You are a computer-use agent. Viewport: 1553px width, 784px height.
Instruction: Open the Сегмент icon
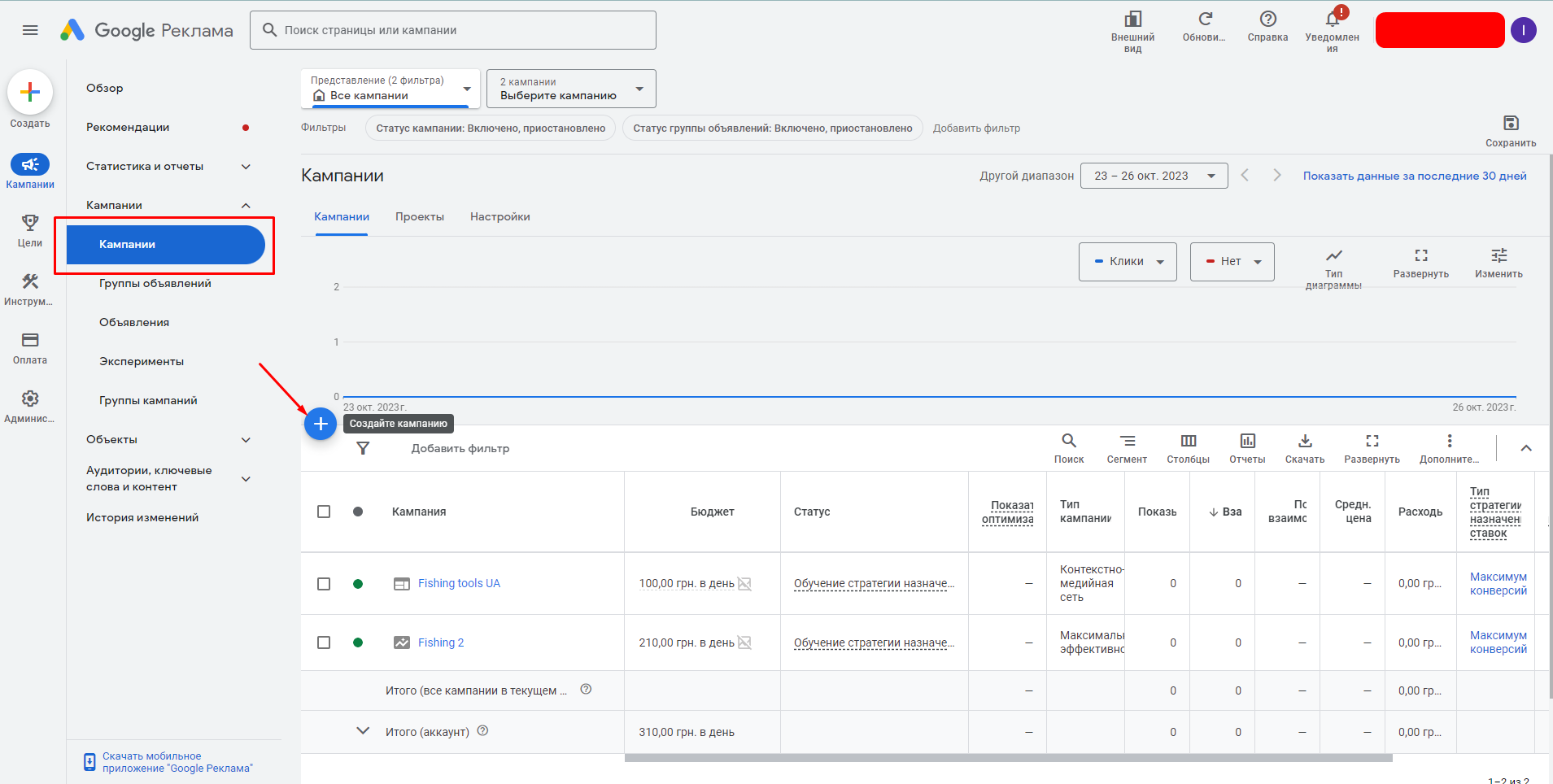click(x=1128, y=441)
